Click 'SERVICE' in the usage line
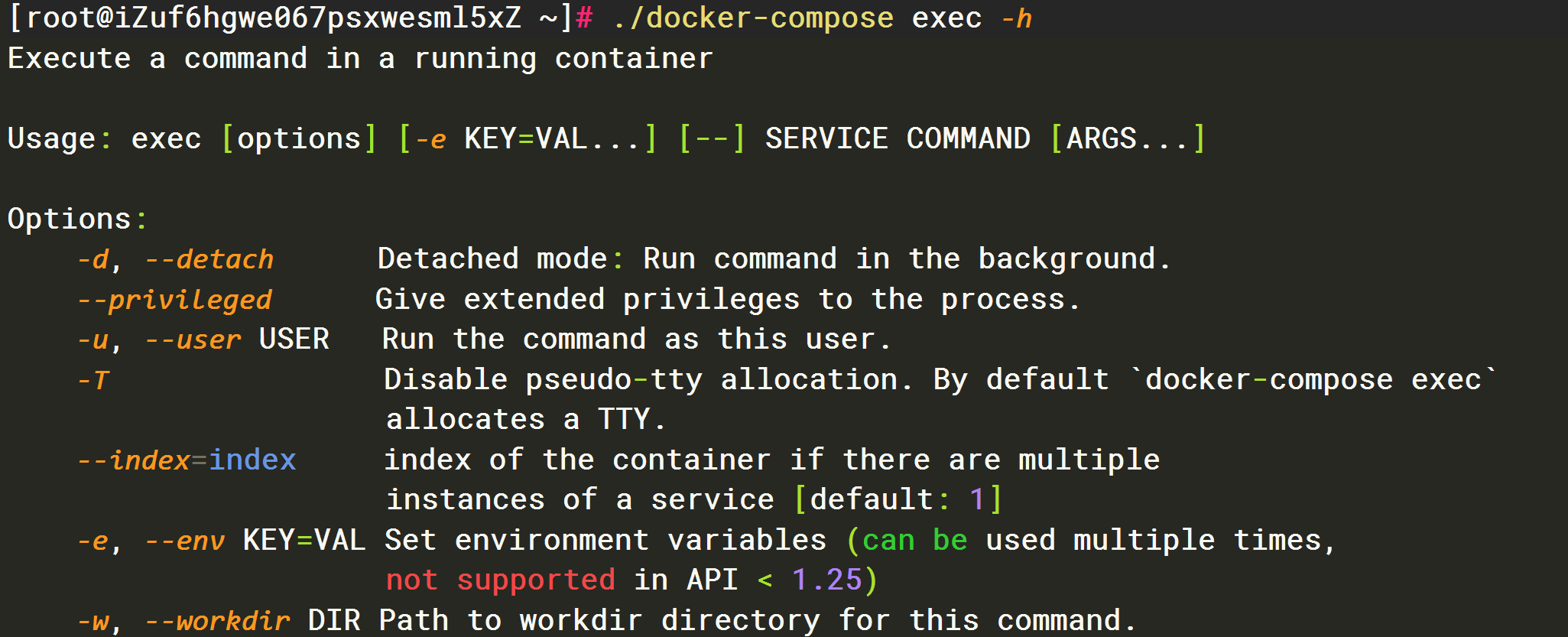 [x=826, y=138]
